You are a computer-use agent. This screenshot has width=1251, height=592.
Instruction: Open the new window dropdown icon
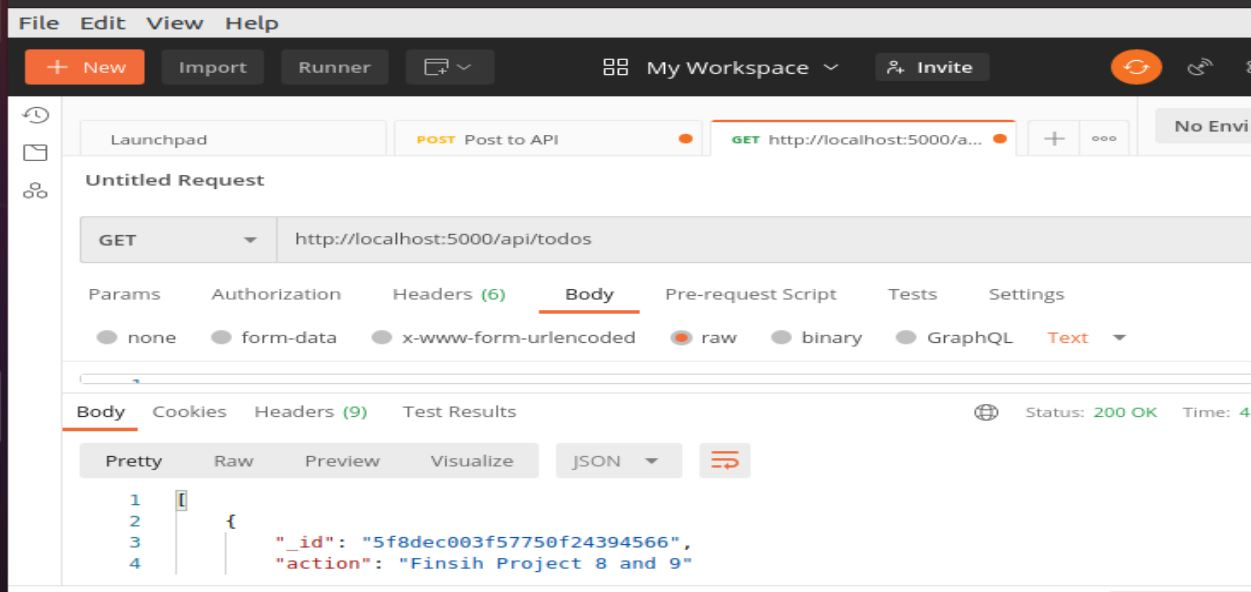click(x=450, y=67)
